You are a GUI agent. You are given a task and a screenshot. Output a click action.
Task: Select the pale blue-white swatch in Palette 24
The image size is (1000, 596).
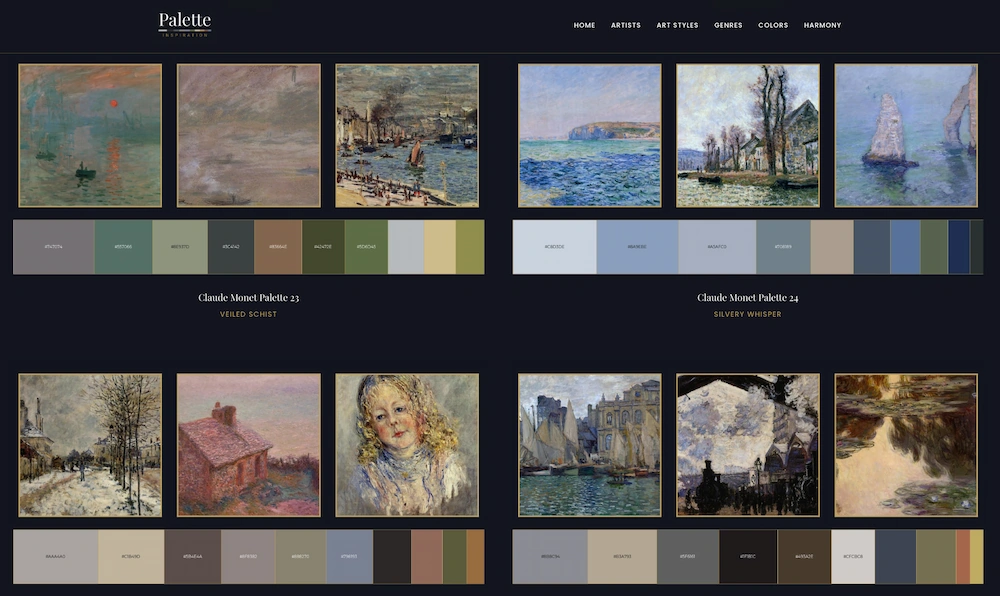(554, 247)
